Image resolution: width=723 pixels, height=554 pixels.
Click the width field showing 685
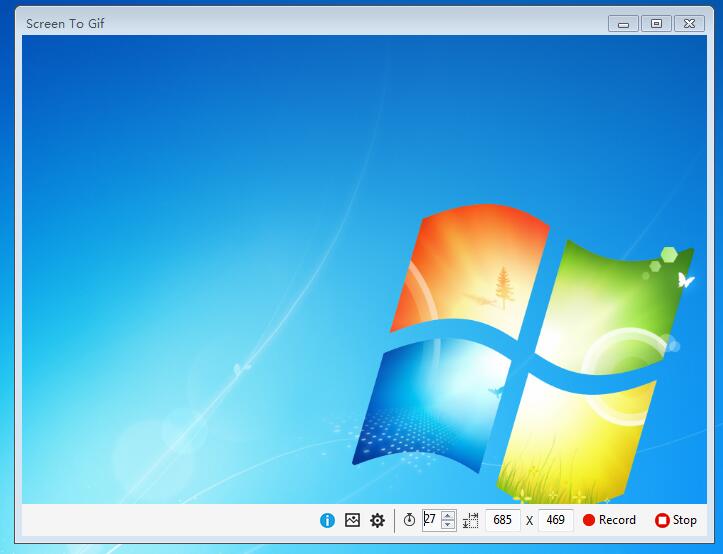pos(503,520)
